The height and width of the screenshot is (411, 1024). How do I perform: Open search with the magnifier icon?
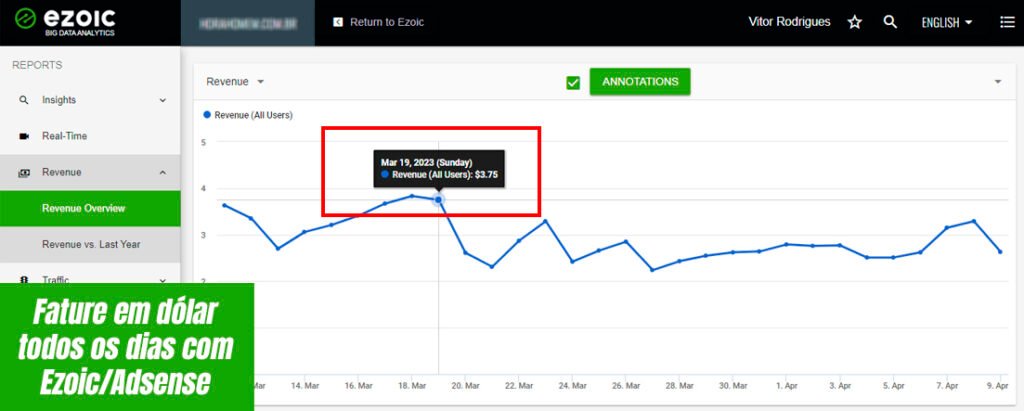[x=890, y=22]
